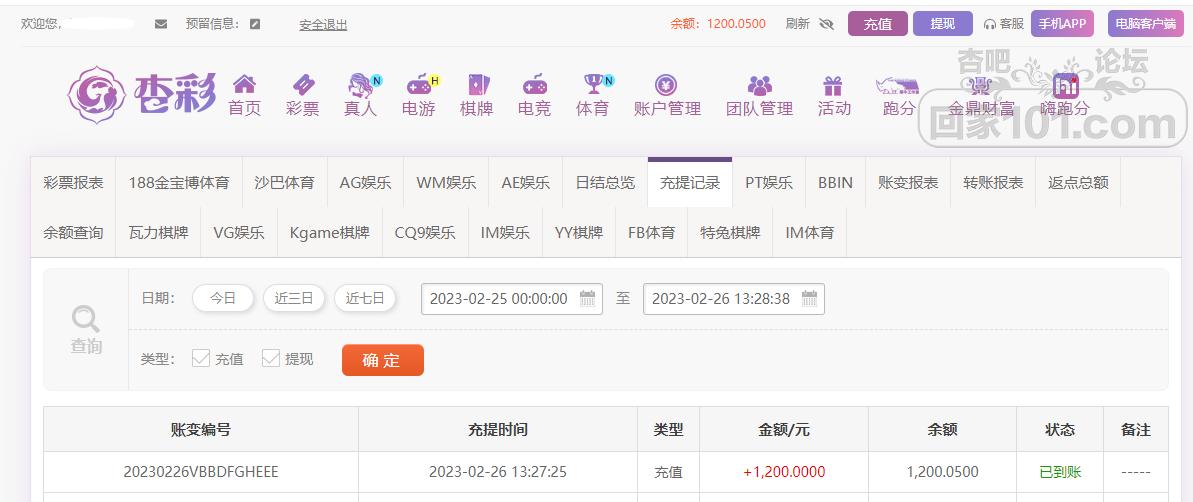This screenshot has height=502, width=1193.
Task: Open 团队管理 team icon
Action: (759, 85)
